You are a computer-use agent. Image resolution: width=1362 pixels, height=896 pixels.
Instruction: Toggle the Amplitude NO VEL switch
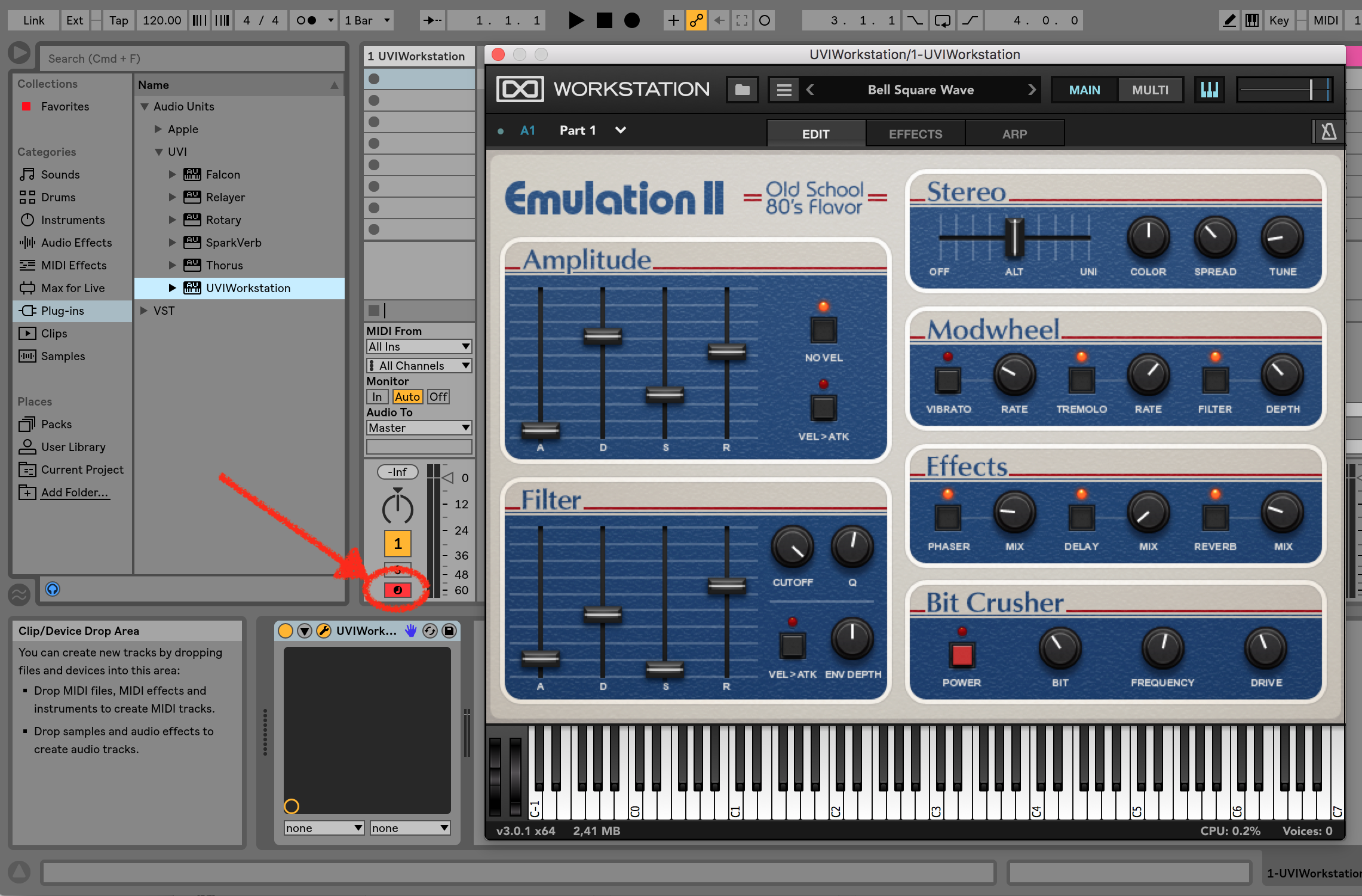coord(823,330)
